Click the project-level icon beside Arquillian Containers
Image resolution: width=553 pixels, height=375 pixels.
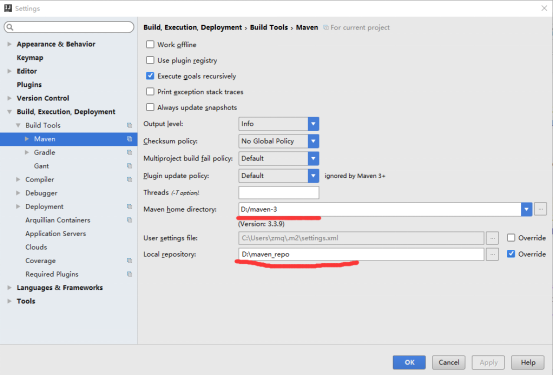[129, 220]
